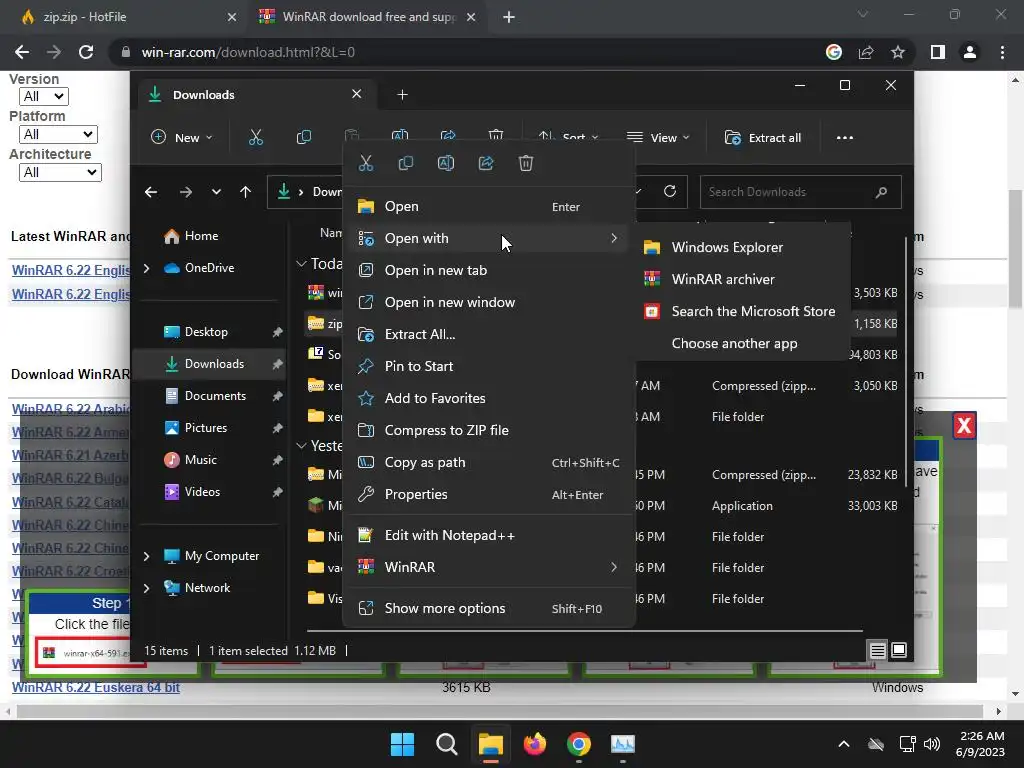Image resolution: width=1024 pixels, height=768 pixels.
Task: Click the Rename icon in context menu
Action: 446,163
